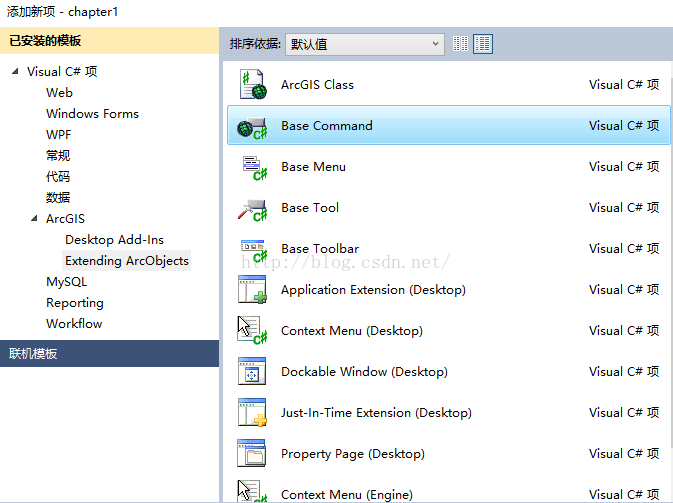Select the Base Toolbar template name

(x=320, y=248)
